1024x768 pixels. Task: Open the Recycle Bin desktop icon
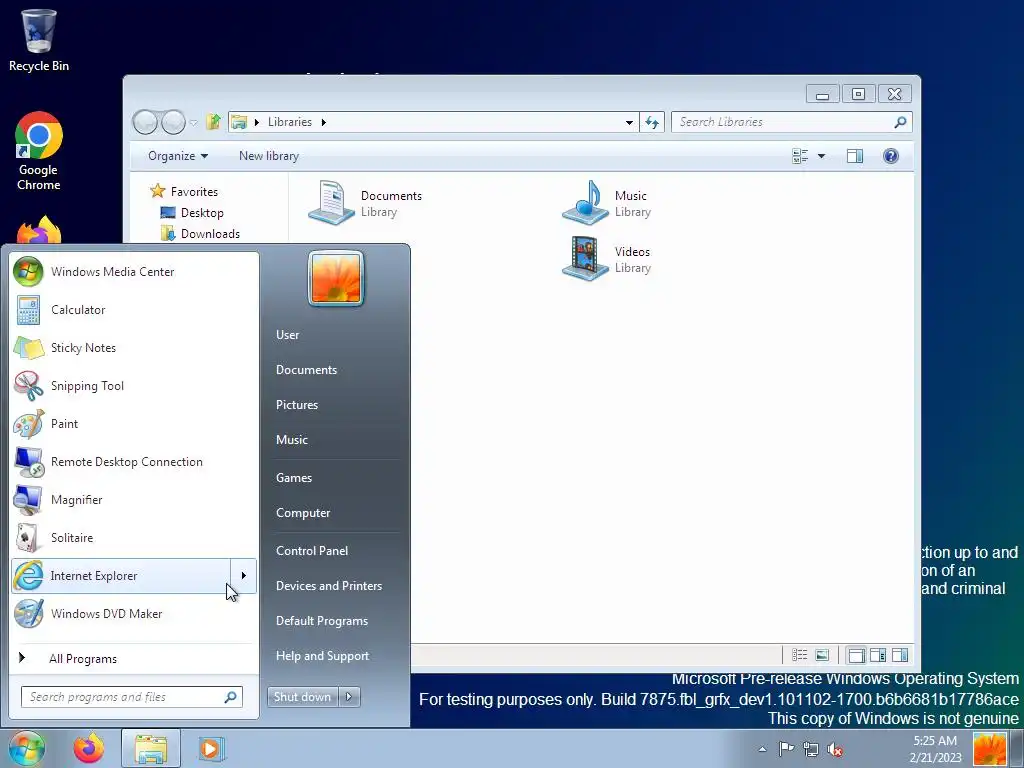coord(39,40)
